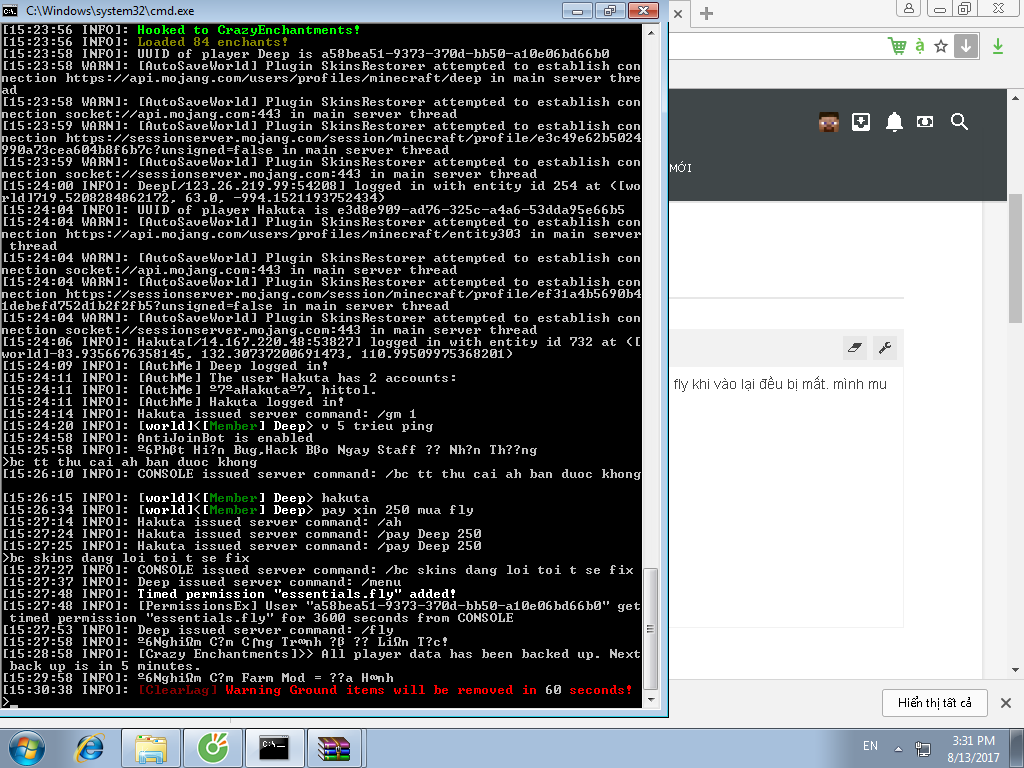Open the cmd.exe title bar system icon
Viewport: 1024px width, 768px height.
(x=10, y=10)
